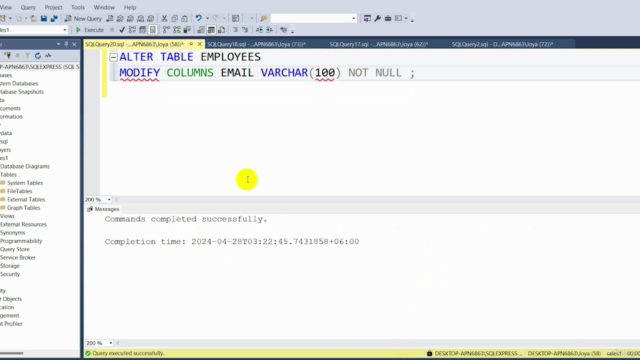The image size is (640, 360).
Task: Close the SQLQuery20.sql tab
Action: tap(200, 44)
